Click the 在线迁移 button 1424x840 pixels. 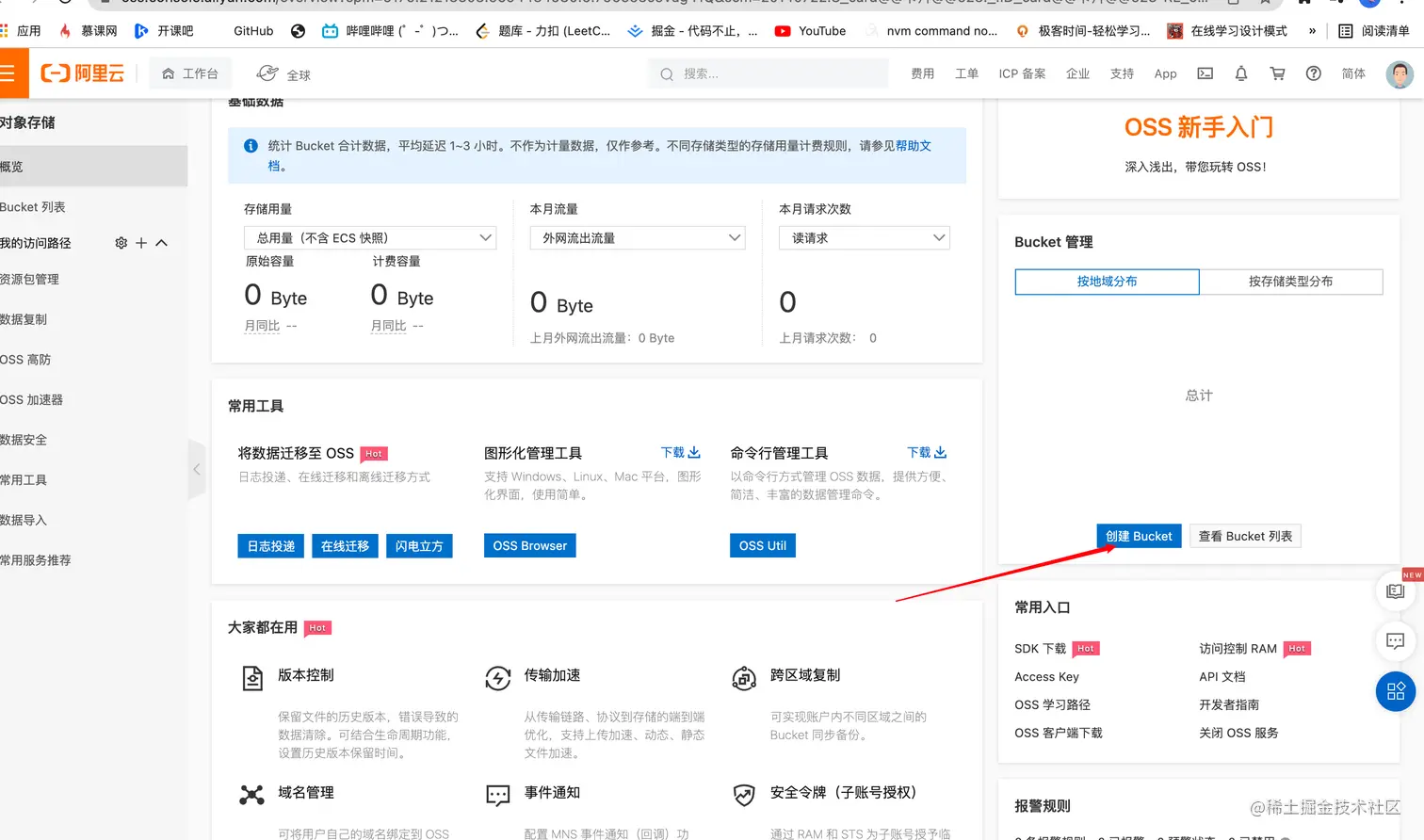[345, 546]
